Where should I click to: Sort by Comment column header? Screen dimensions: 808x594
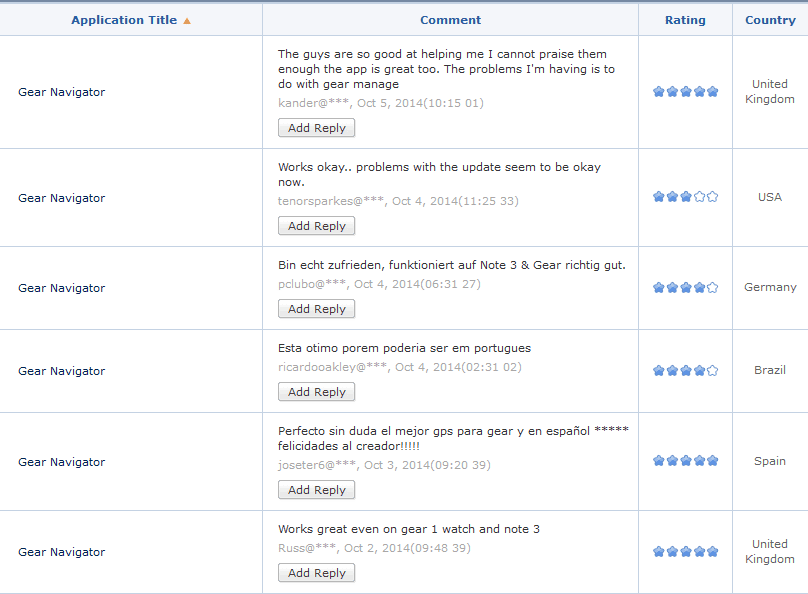pyautogui.click(x=450, y=20)
